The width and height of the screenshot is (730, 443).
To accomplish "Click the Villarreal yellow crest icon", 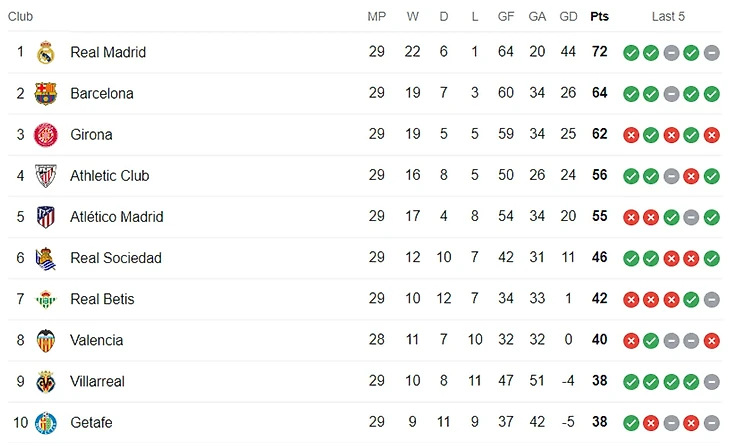I will [x=46, y=382].
